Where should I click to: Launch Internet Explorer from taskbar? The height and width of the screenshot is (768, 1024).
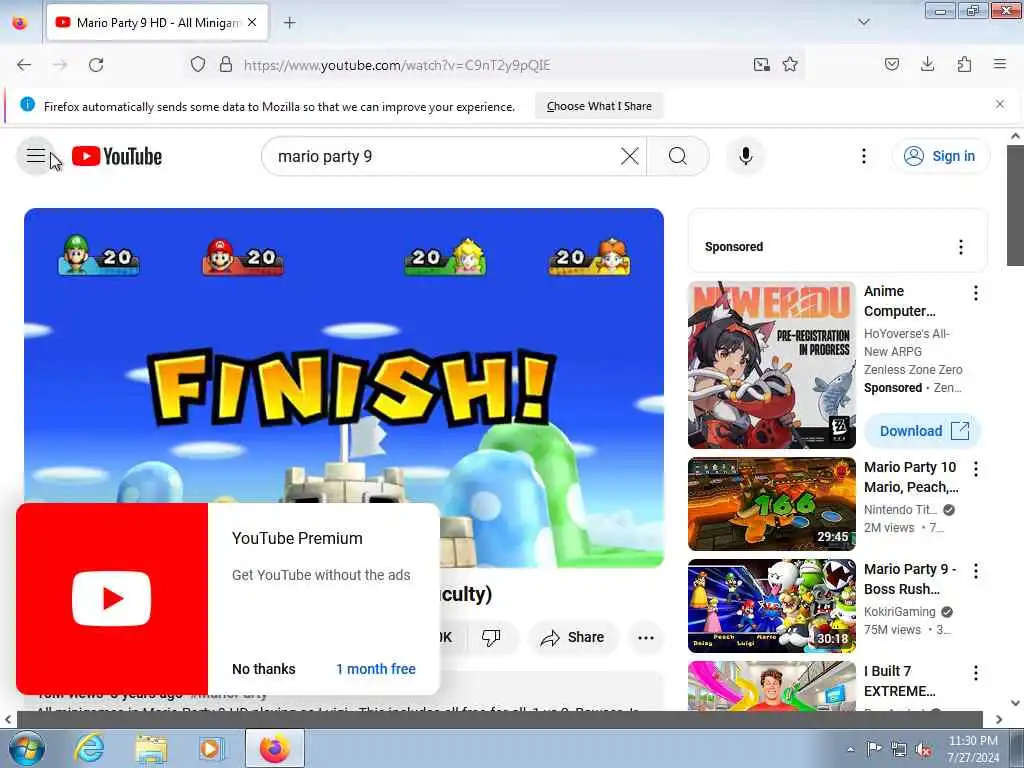tap(89, 748)
